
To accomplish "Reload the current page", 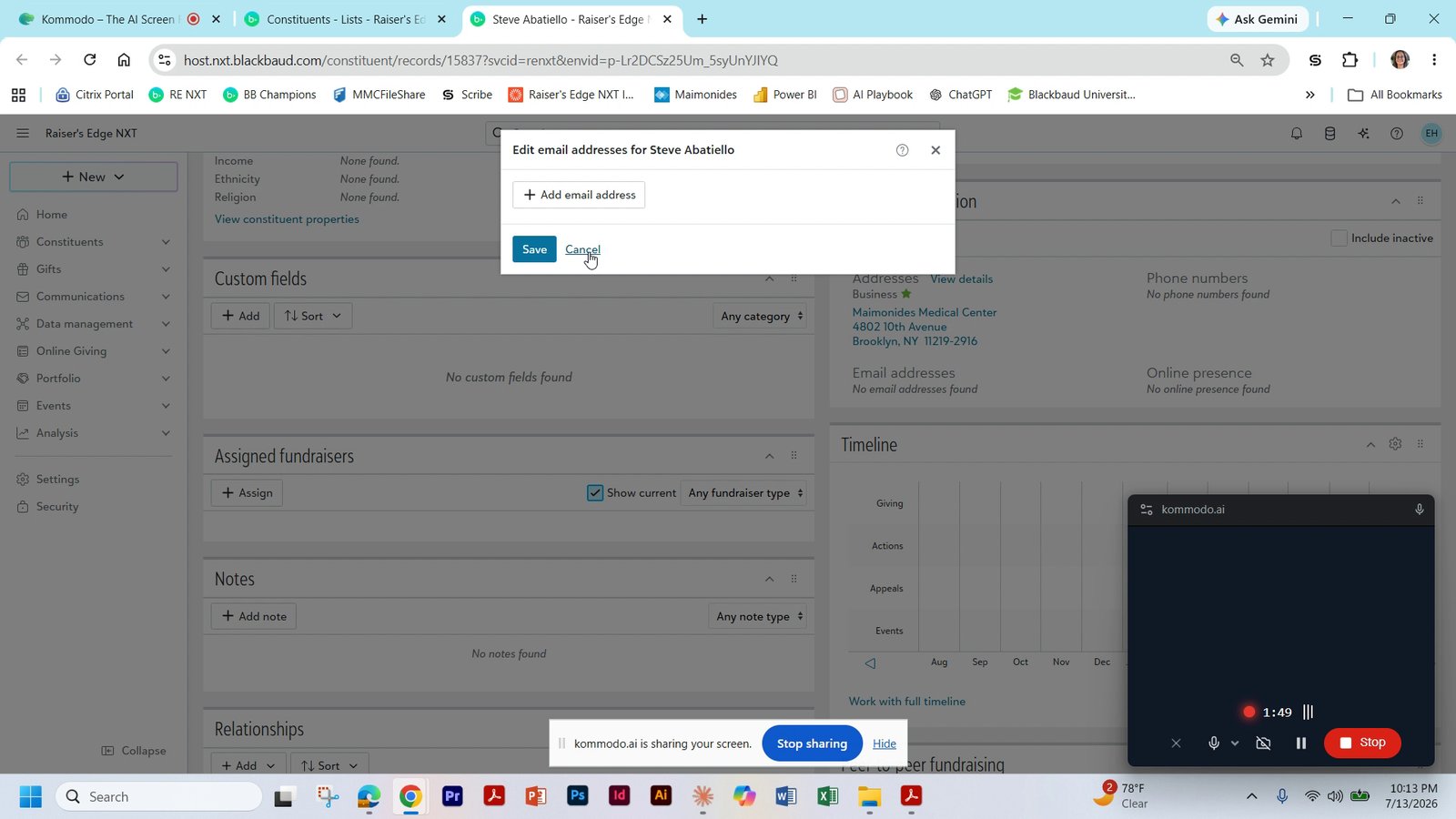I will pyautogui.click(x=89, y=60).
